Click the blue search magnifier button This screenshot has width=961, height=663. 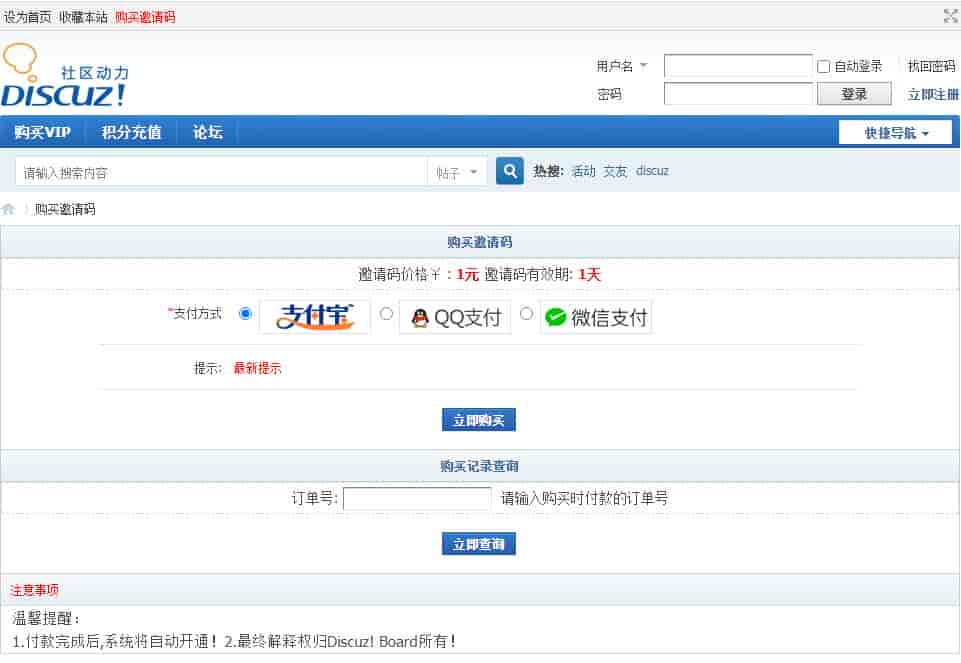[x=510, y=172]
